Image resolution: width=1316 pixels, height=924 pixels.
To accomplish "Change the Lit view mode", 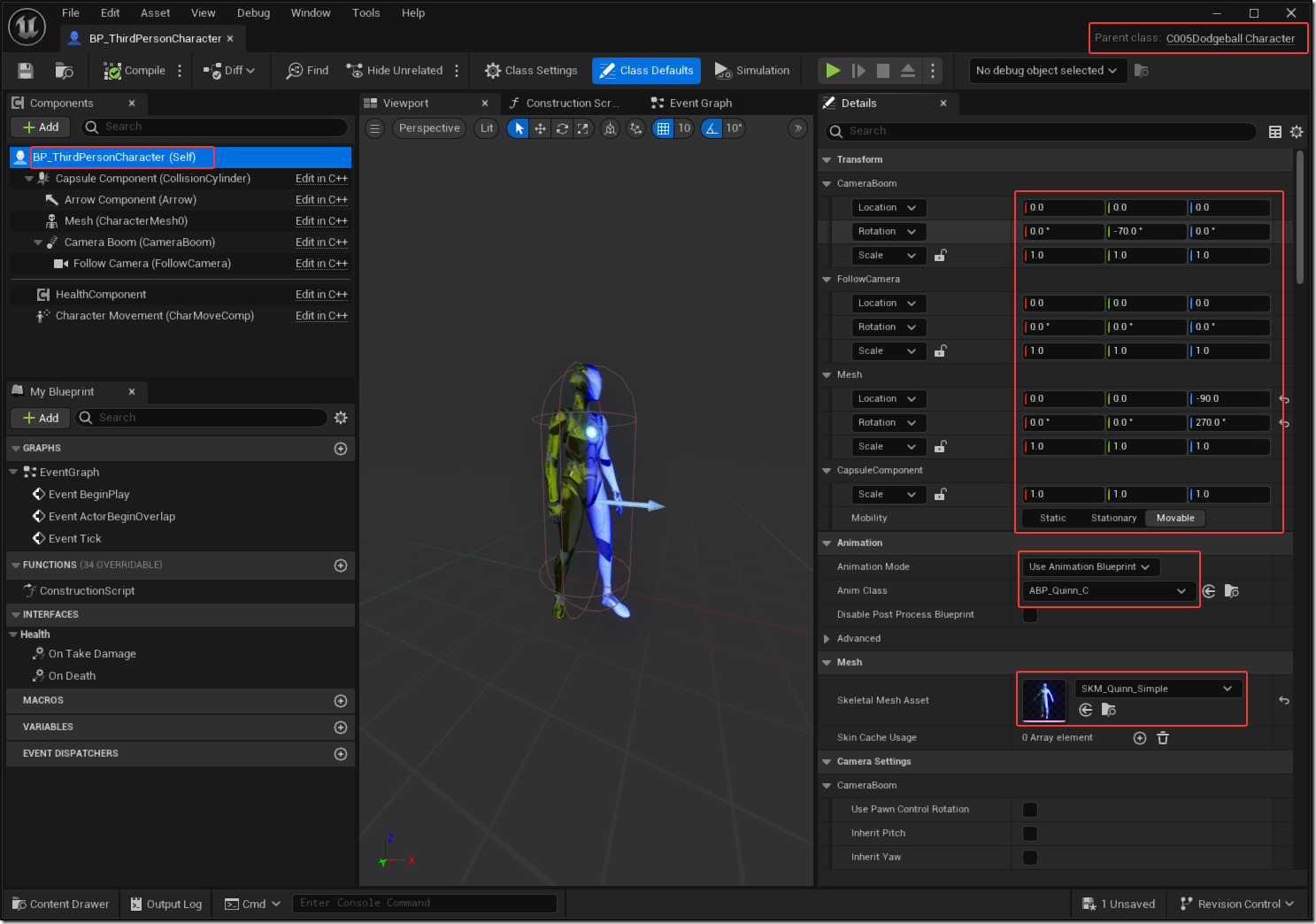I will (x=487, y=128).
